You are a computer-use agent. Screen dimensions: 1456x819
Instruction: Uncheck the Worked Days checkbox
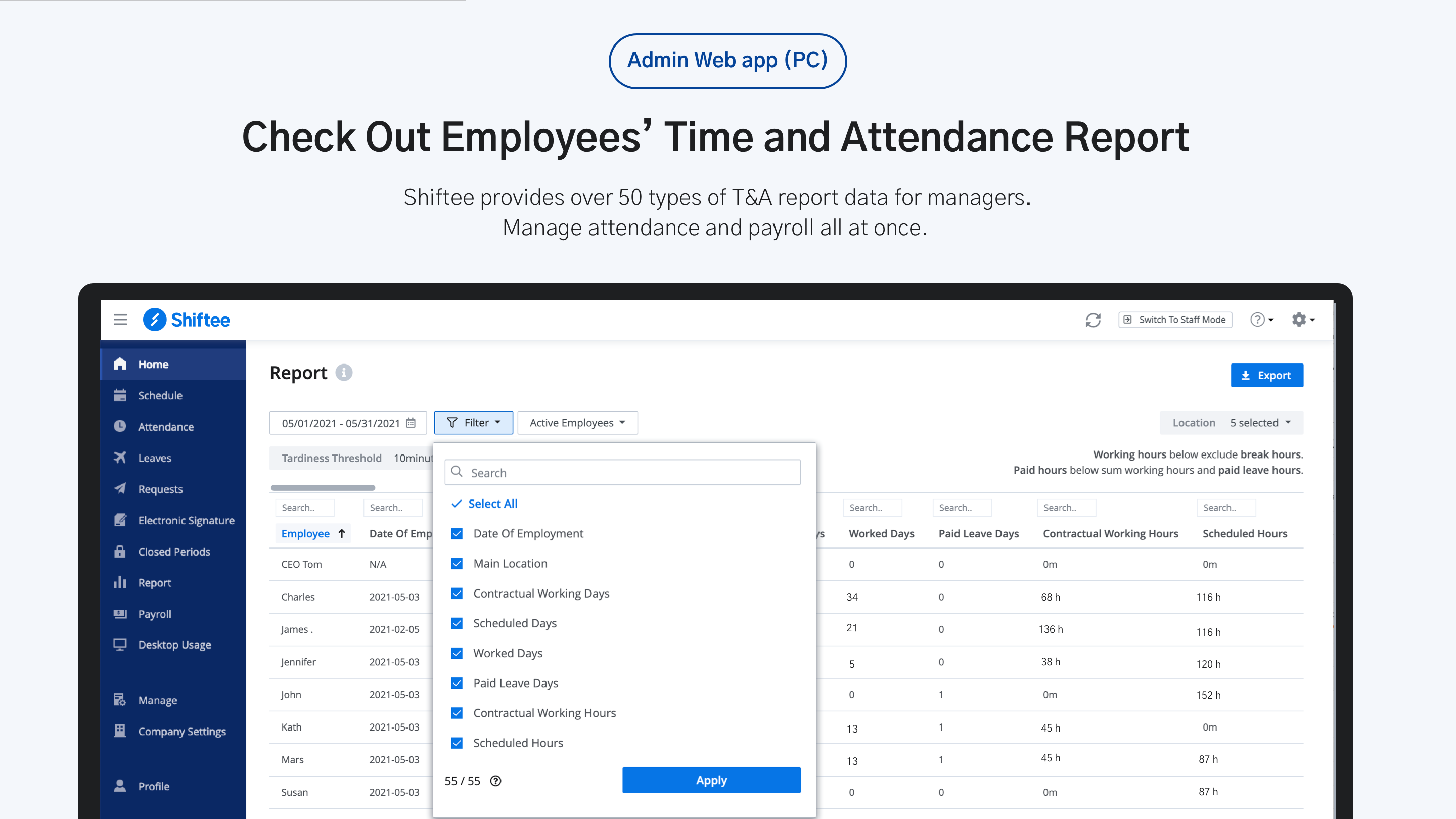457,653
